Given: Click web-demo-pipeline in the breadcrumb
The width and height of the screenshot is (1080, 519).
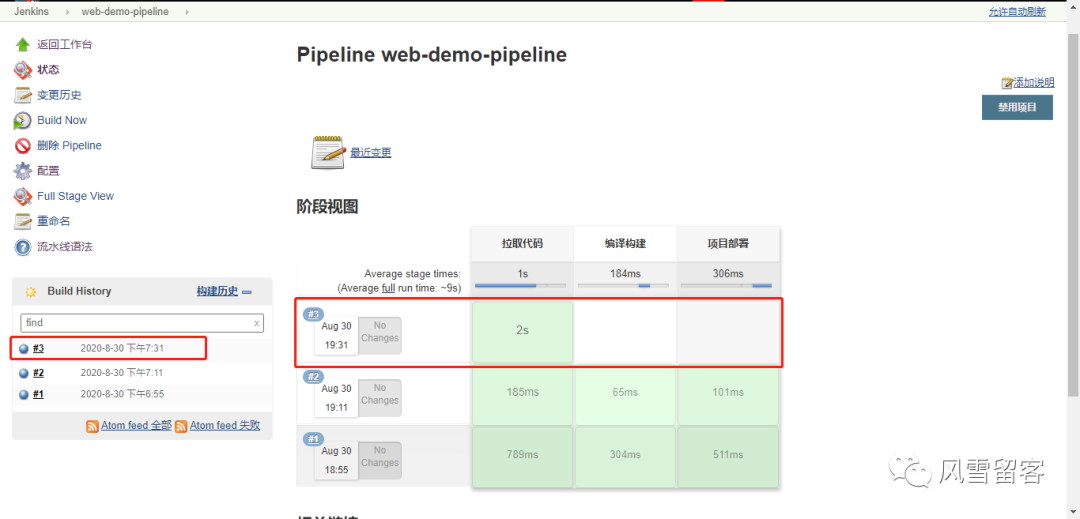Looking at the screenshot, I should coord(125,12).
